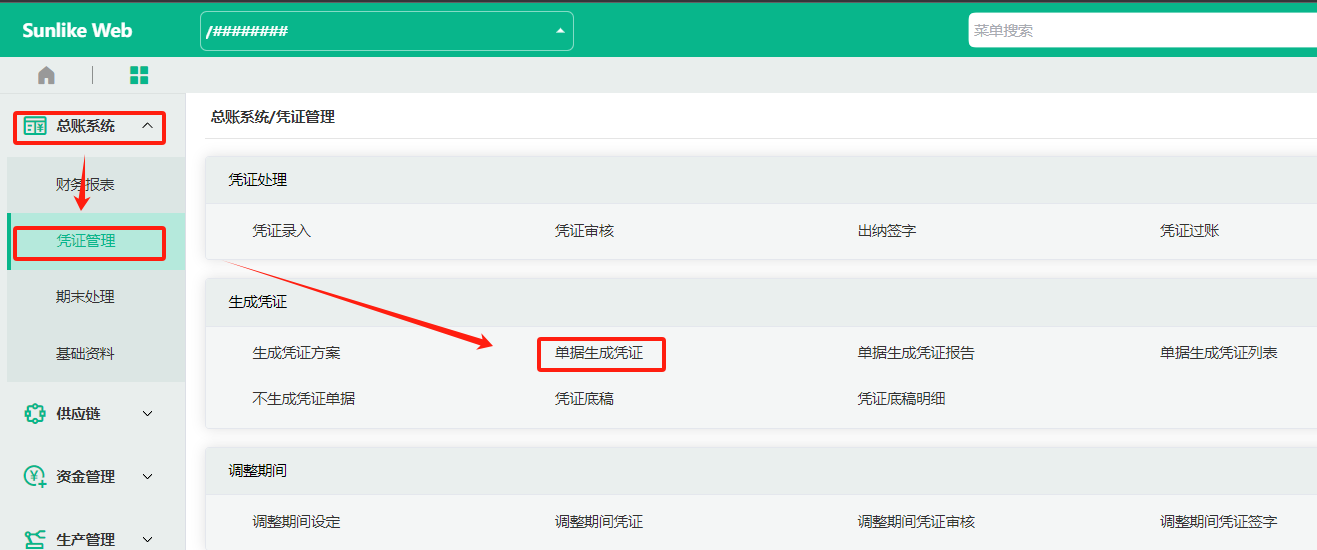Click the 生产管理 production icon
This screenshot has height=550, width=1317.
(35, 539)
